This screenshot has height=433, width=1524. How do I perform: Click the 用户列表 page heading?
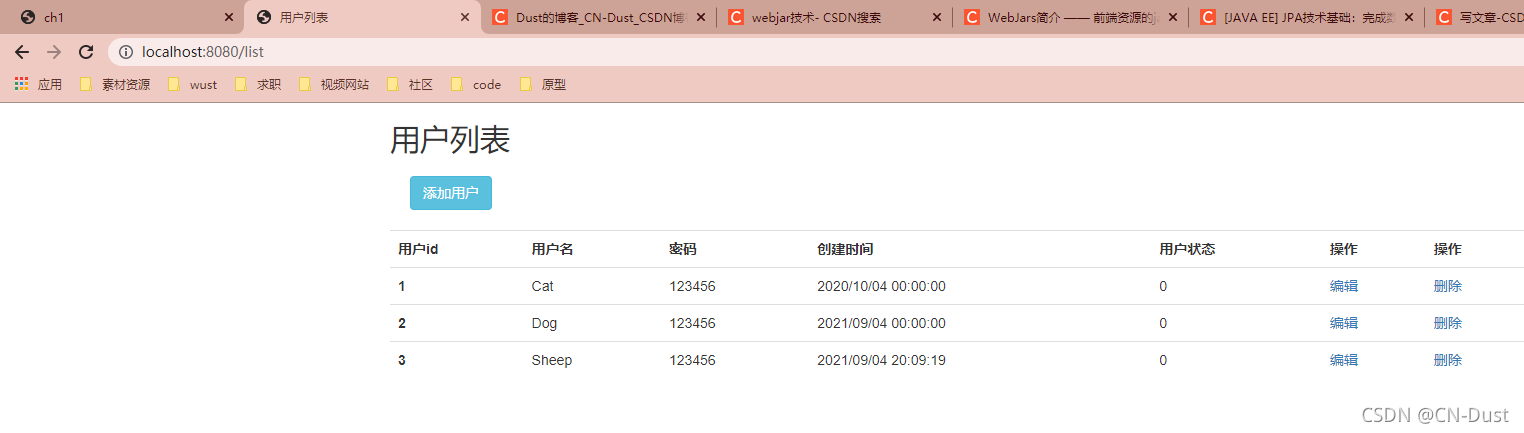point(450,141)
